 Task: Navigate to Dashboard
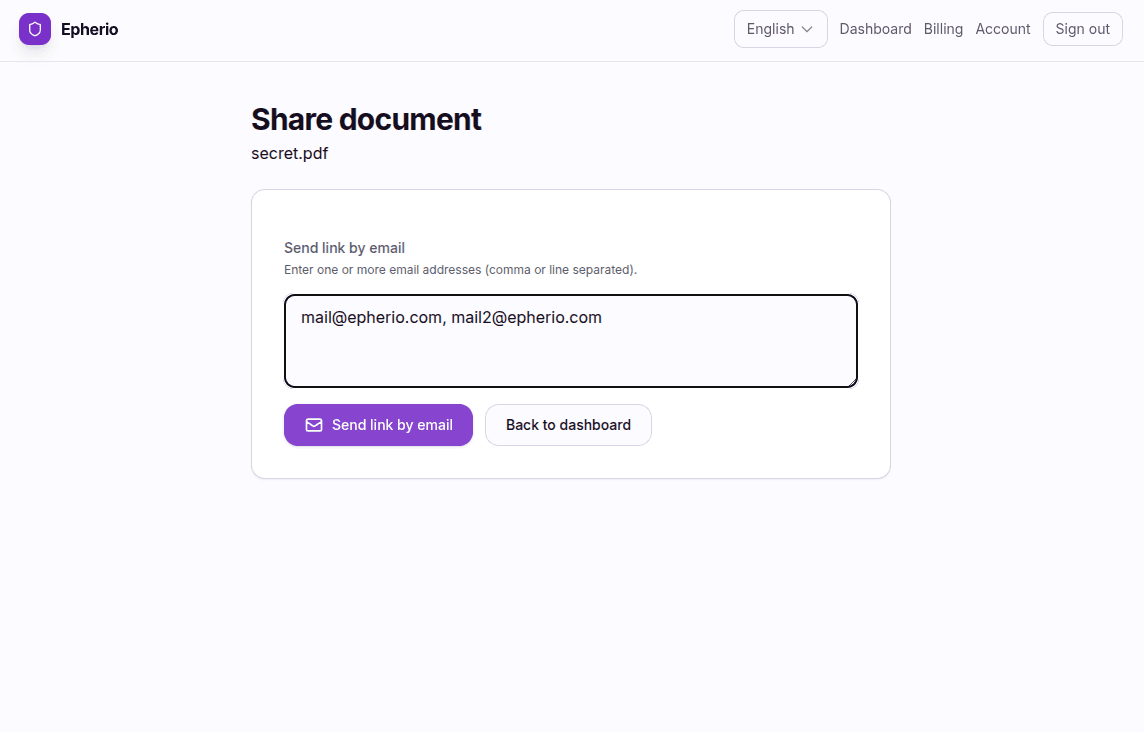875,29
